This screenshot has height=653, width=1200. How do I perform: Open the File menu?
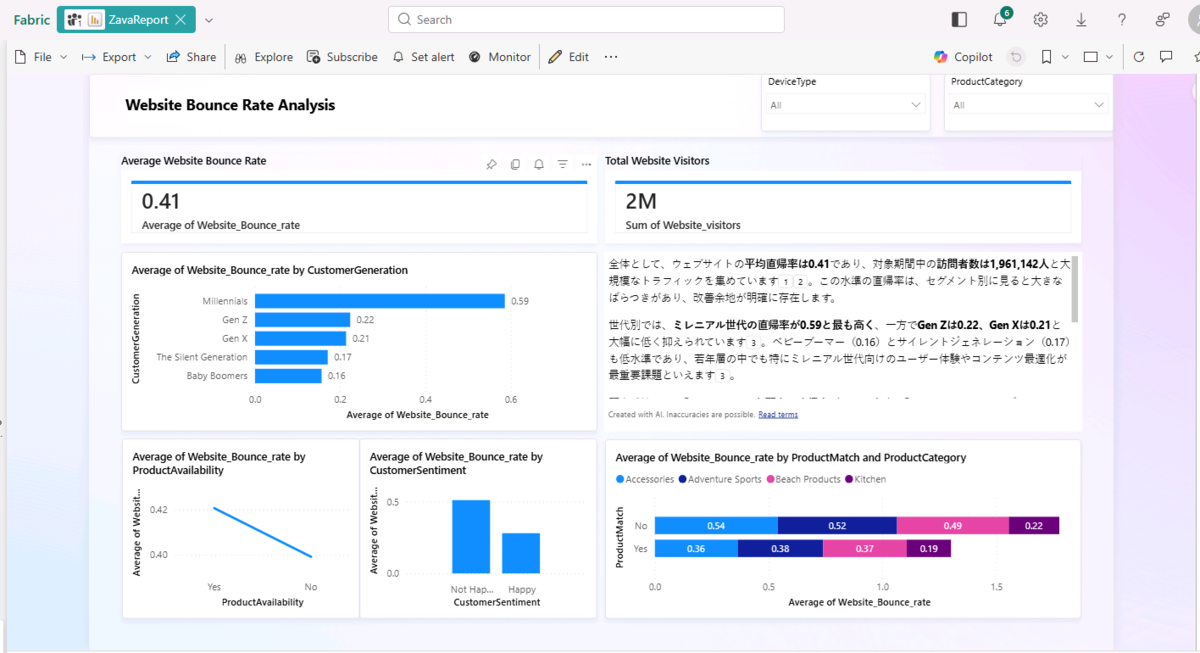click(x=41, y=57)
